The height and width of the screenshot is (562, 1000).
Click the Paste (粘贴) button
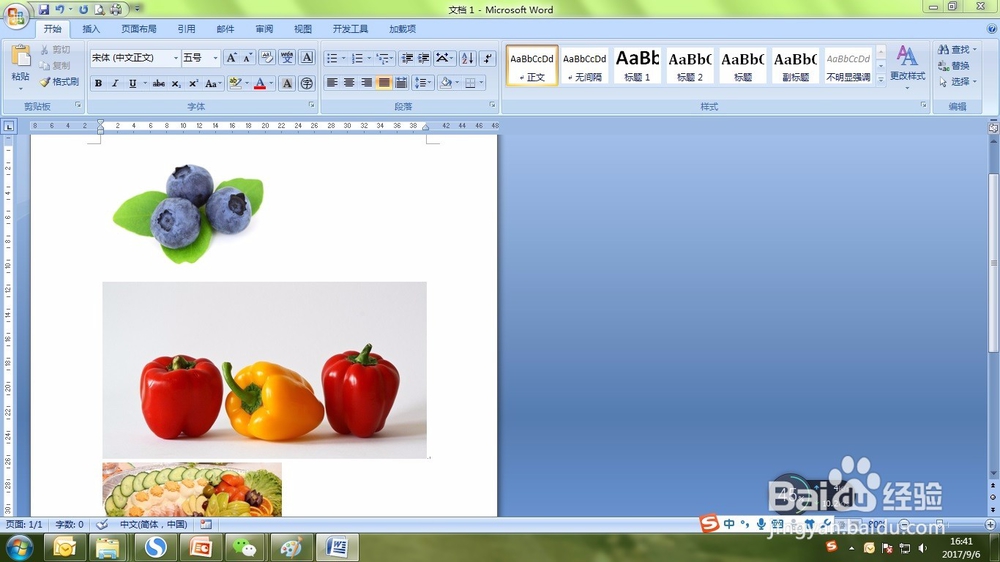[x=20, y=66]
